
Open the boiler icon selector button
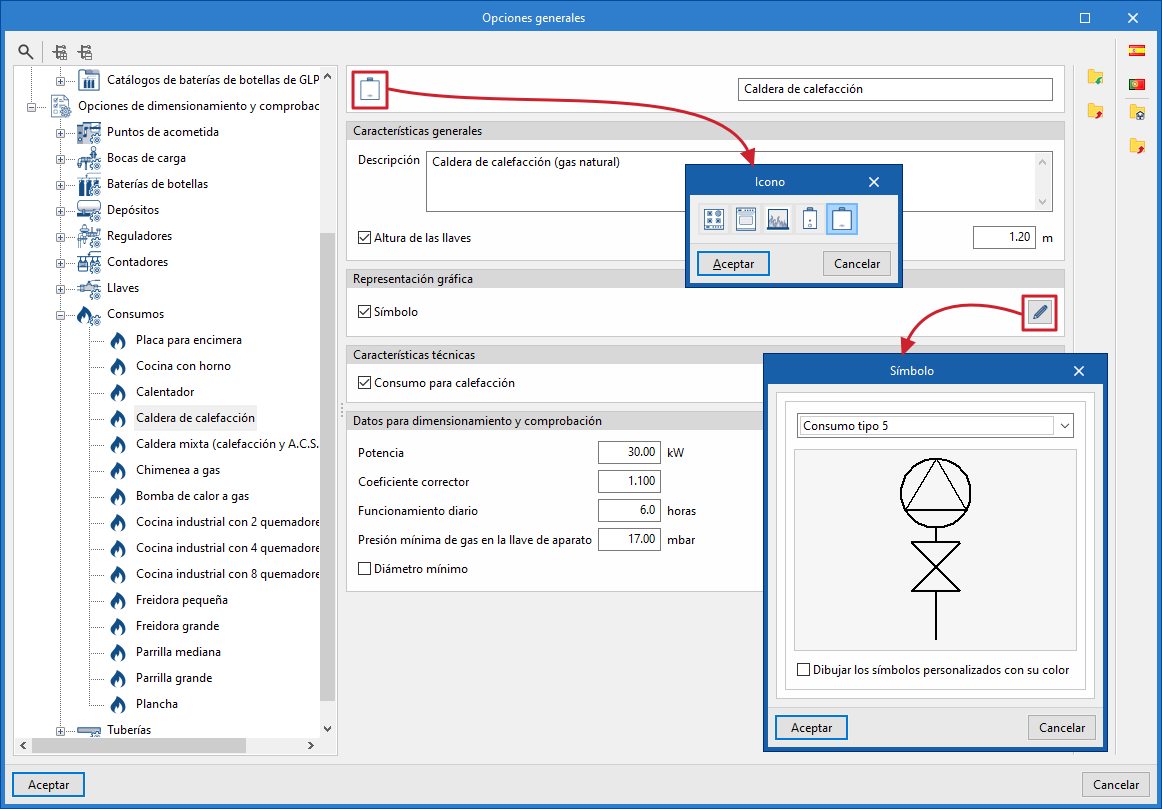(x=371, y=90)
